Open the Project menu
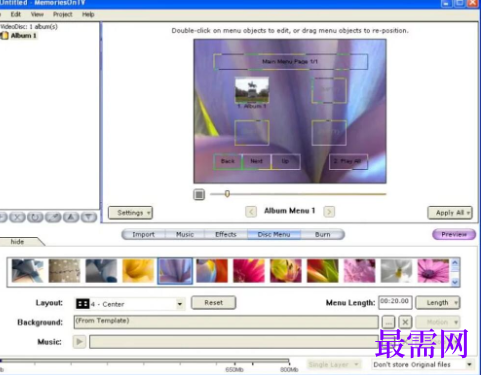The width and height of the screenshot is (487, 375). [62, 14]
